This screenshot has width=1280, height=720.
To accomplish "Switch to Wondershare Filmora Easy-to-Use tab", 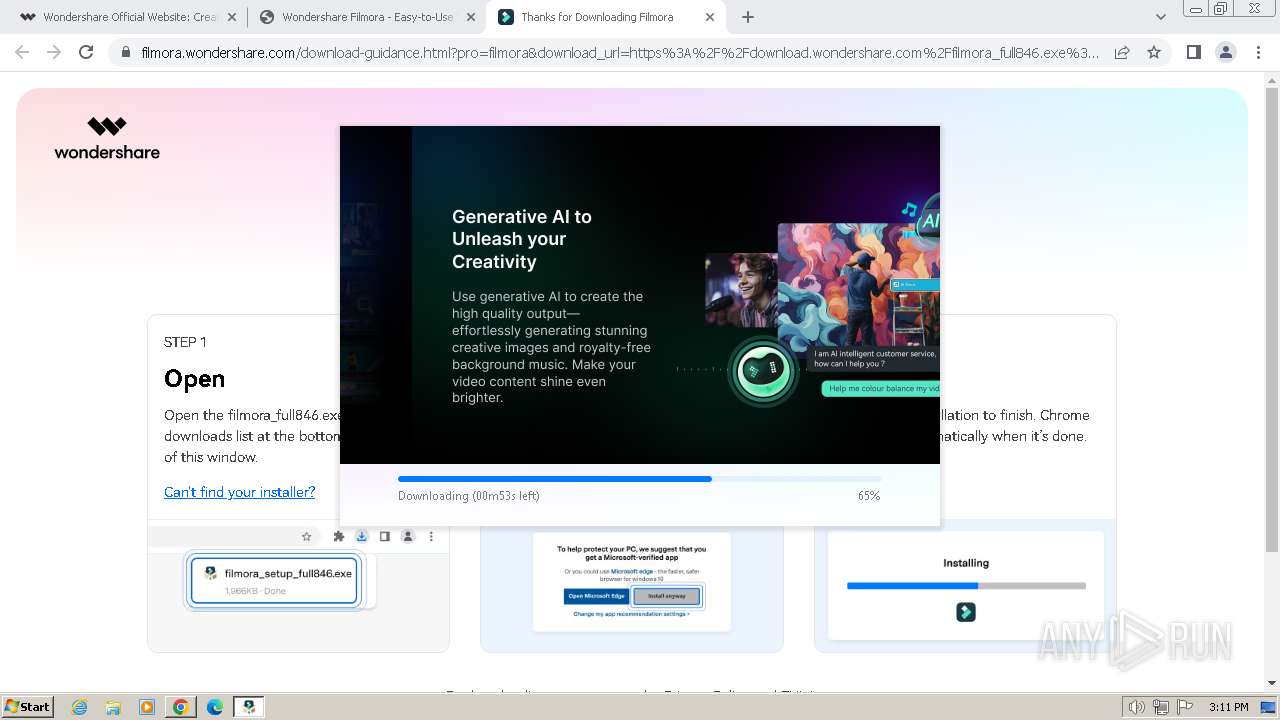I will (x=366, y=17).
